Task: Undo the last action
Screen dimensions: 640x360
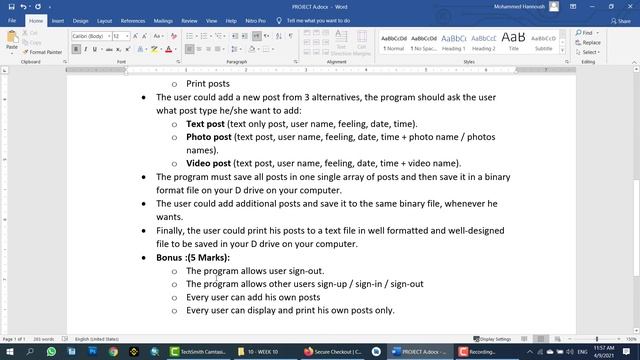Action: coord(23,7)
